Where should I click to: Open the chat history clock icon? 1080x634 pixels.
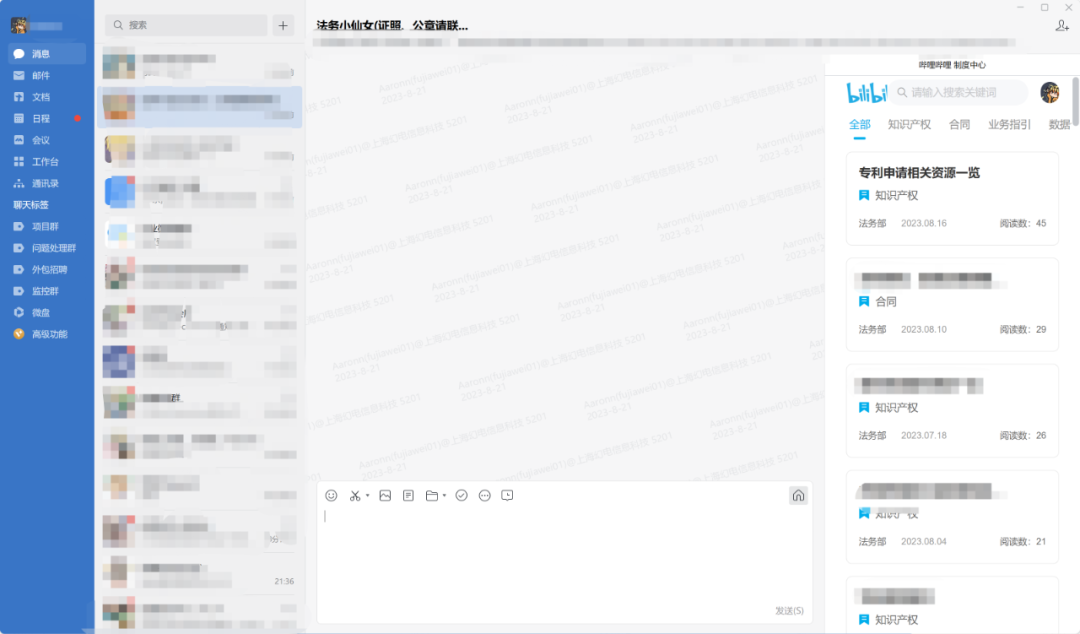coord(508,495)
